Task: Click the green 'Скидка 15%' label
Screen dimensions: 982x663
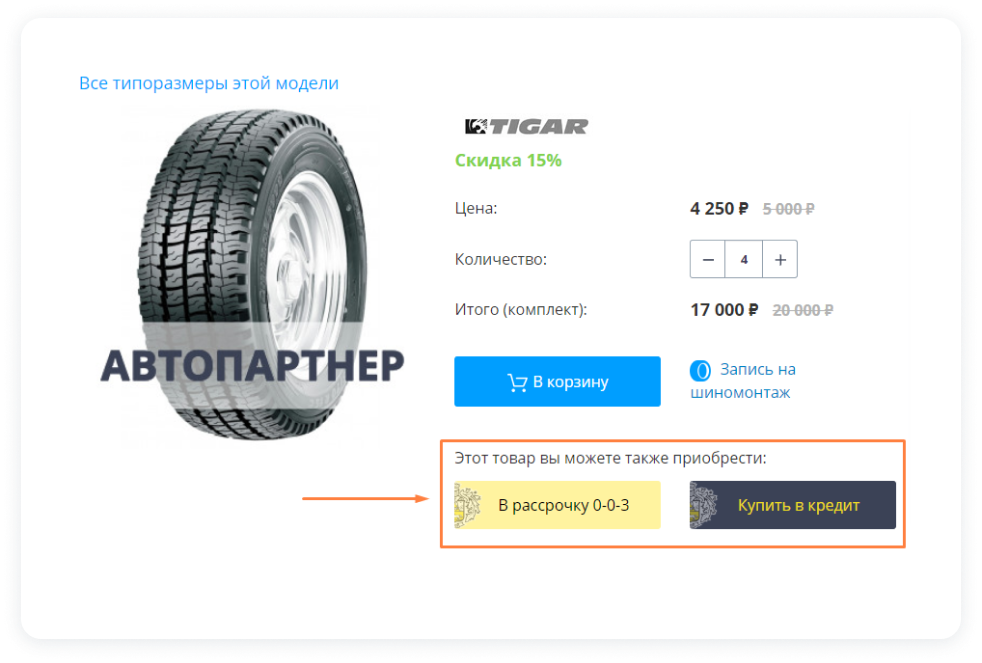Action: coord(508,160)
